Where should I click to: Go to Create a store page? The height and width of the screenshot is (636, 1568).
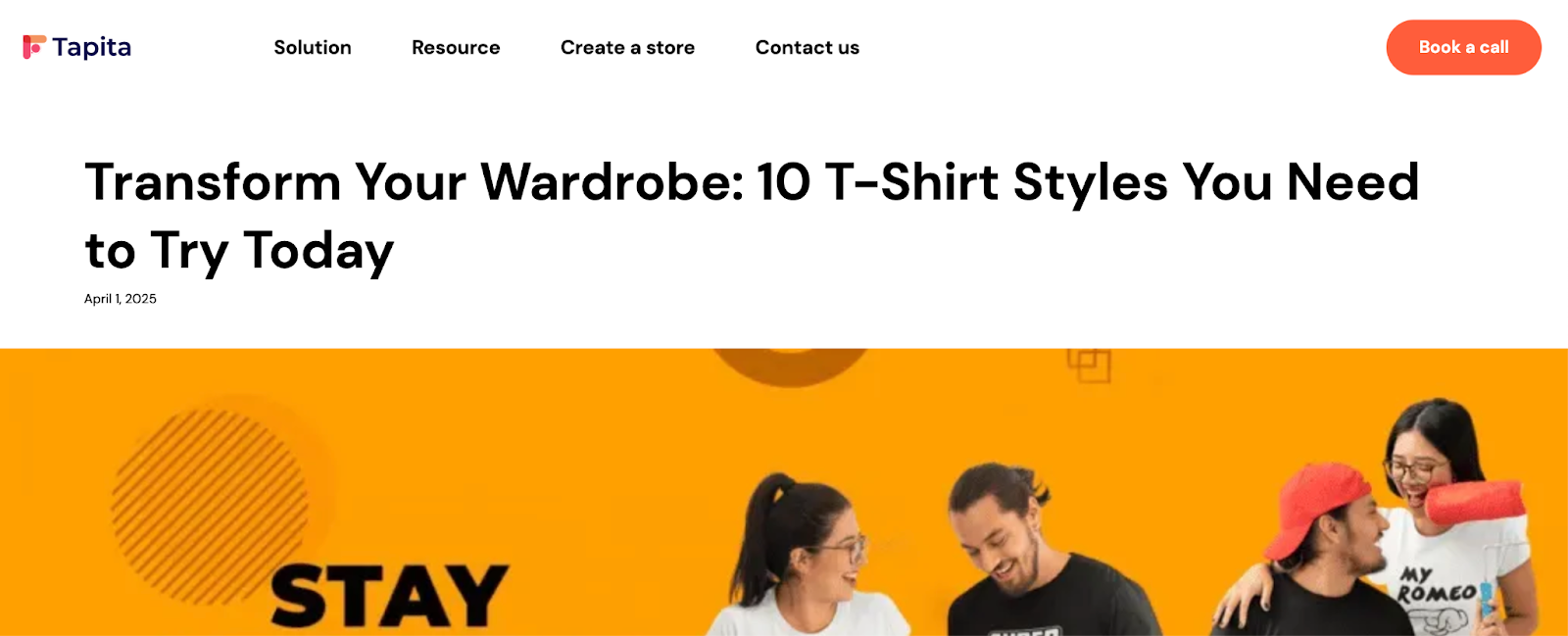click(x=627, y=47)
